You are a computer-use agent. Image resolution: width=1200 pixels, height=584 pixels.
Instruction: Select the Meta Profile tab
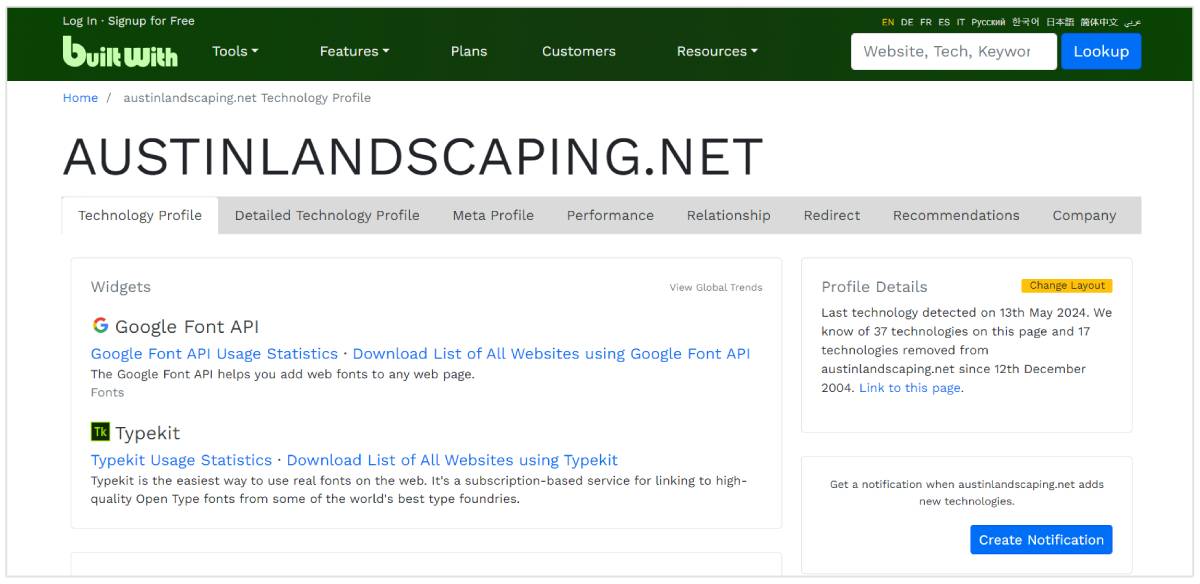(x=493, y=215)
